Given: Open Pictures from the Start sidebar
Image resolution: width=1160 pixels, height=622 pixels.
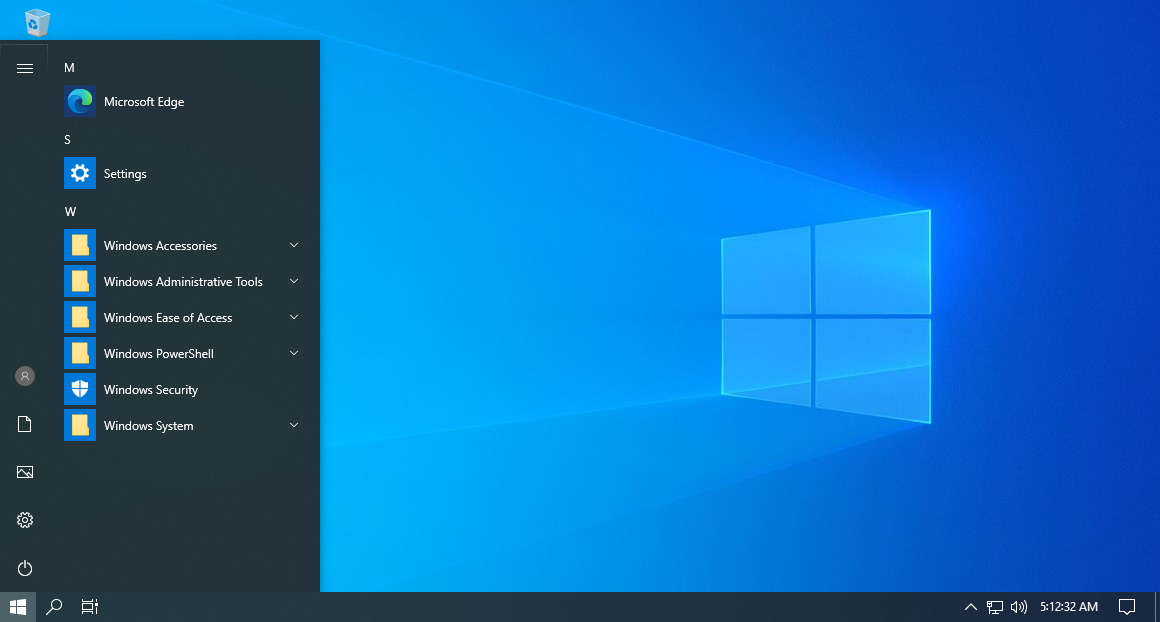Looking at the screenshot, I should (x=24, y=472).
